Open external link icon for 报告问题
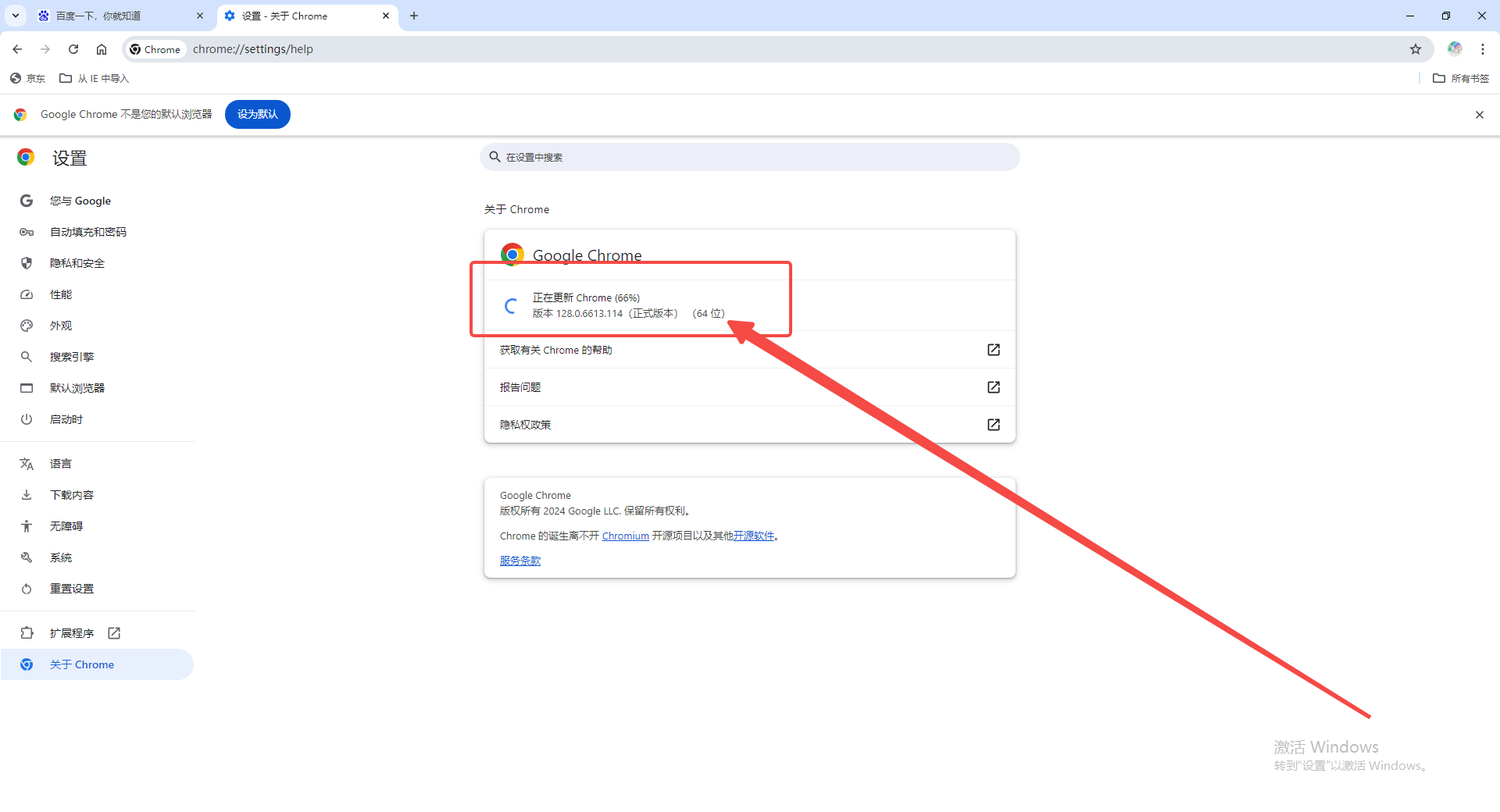 click(994, 387)
